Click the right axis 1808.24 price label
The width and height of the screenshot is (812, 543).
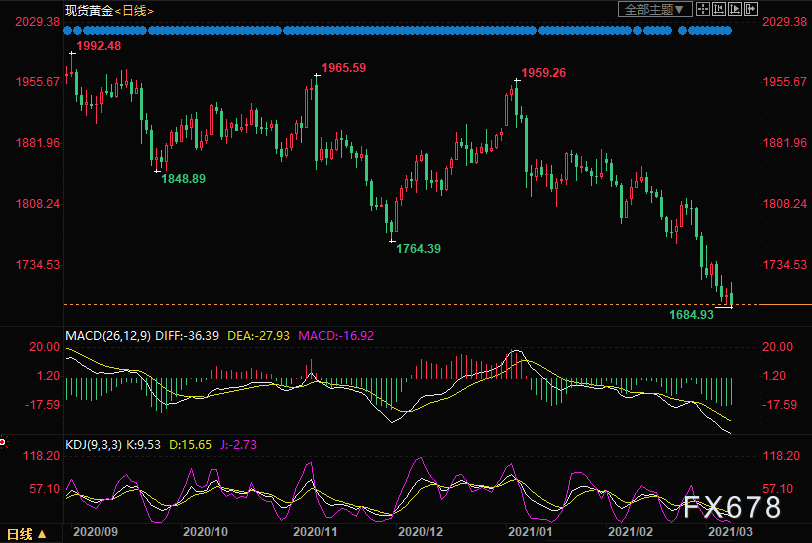[785, 204]
